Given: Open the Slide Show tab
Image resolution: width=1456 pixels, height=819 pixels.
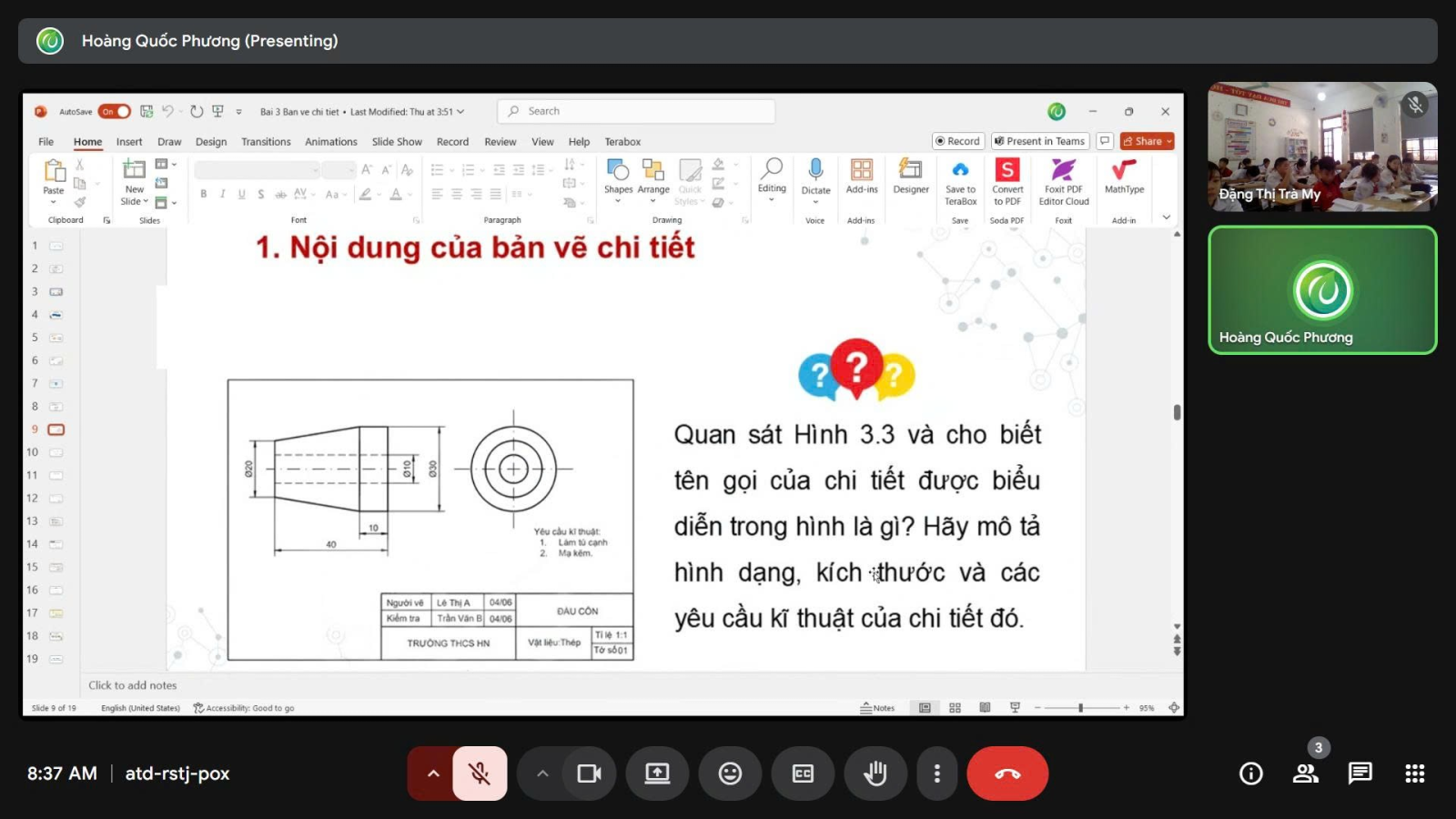Looking at the screenshot, I should click(397, 142).
